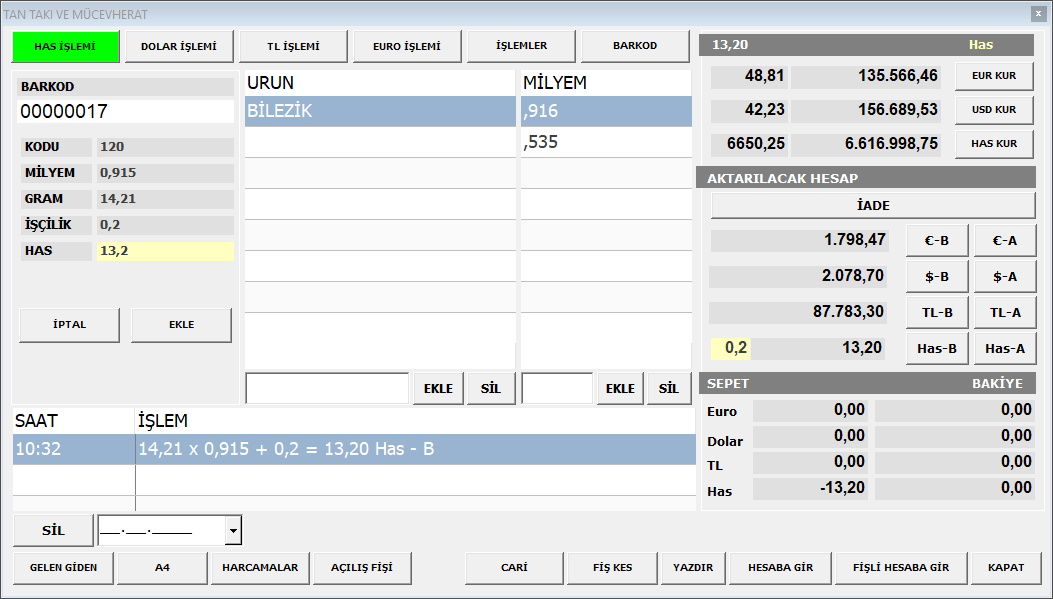The image size is (1053, 599).
Task: Open the DOLAR İŞLEMİ tab
Action: coord(179,46)
